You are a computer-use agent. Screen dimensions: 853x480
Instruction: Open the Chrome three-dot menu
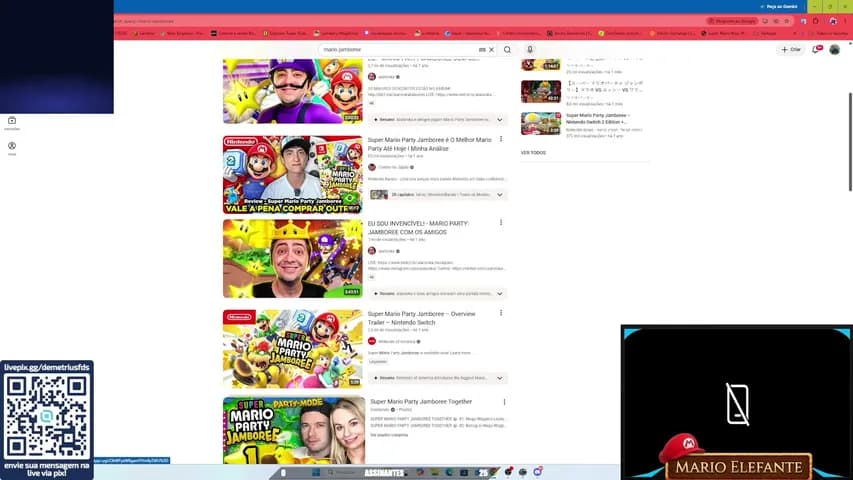[x=846, y=21]
